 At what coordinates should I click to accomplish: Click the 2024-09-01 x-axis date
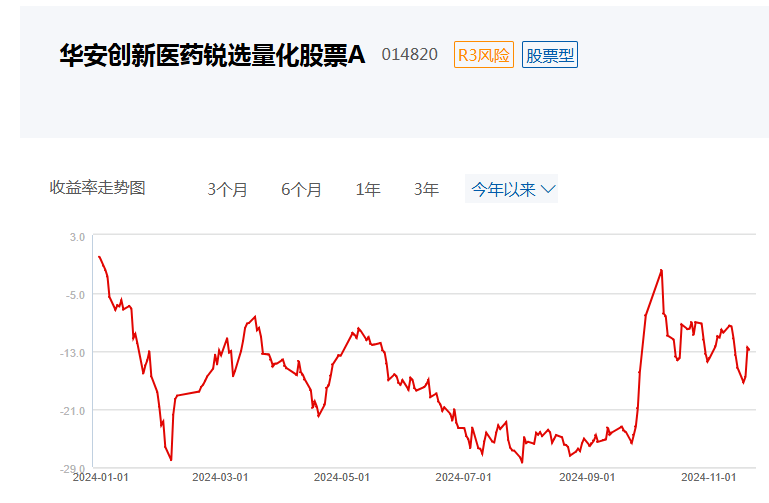pyautogui.click(x=587, y=478)
